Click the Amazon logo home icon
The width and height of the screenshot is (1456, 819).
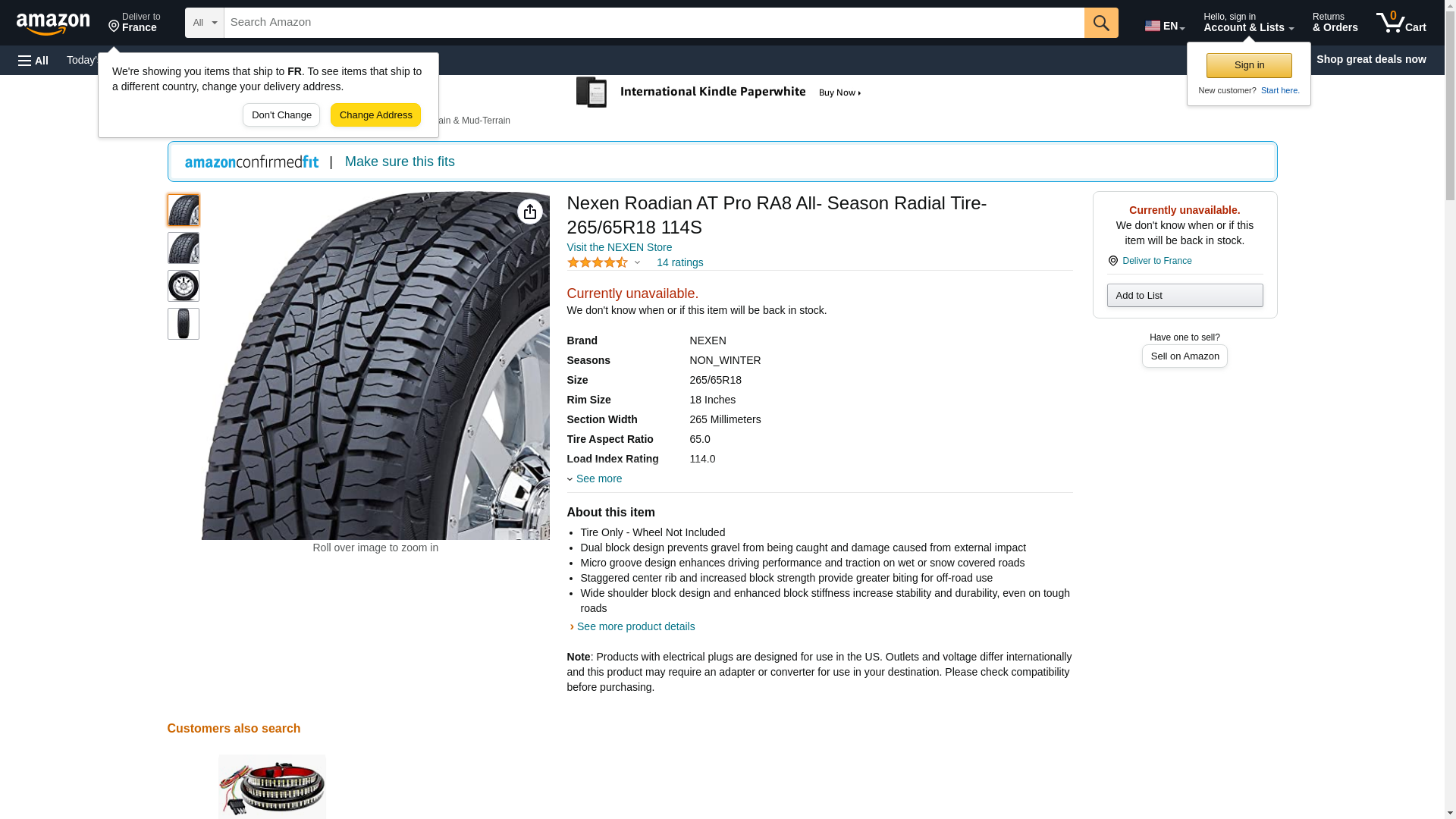click(53, 23)
